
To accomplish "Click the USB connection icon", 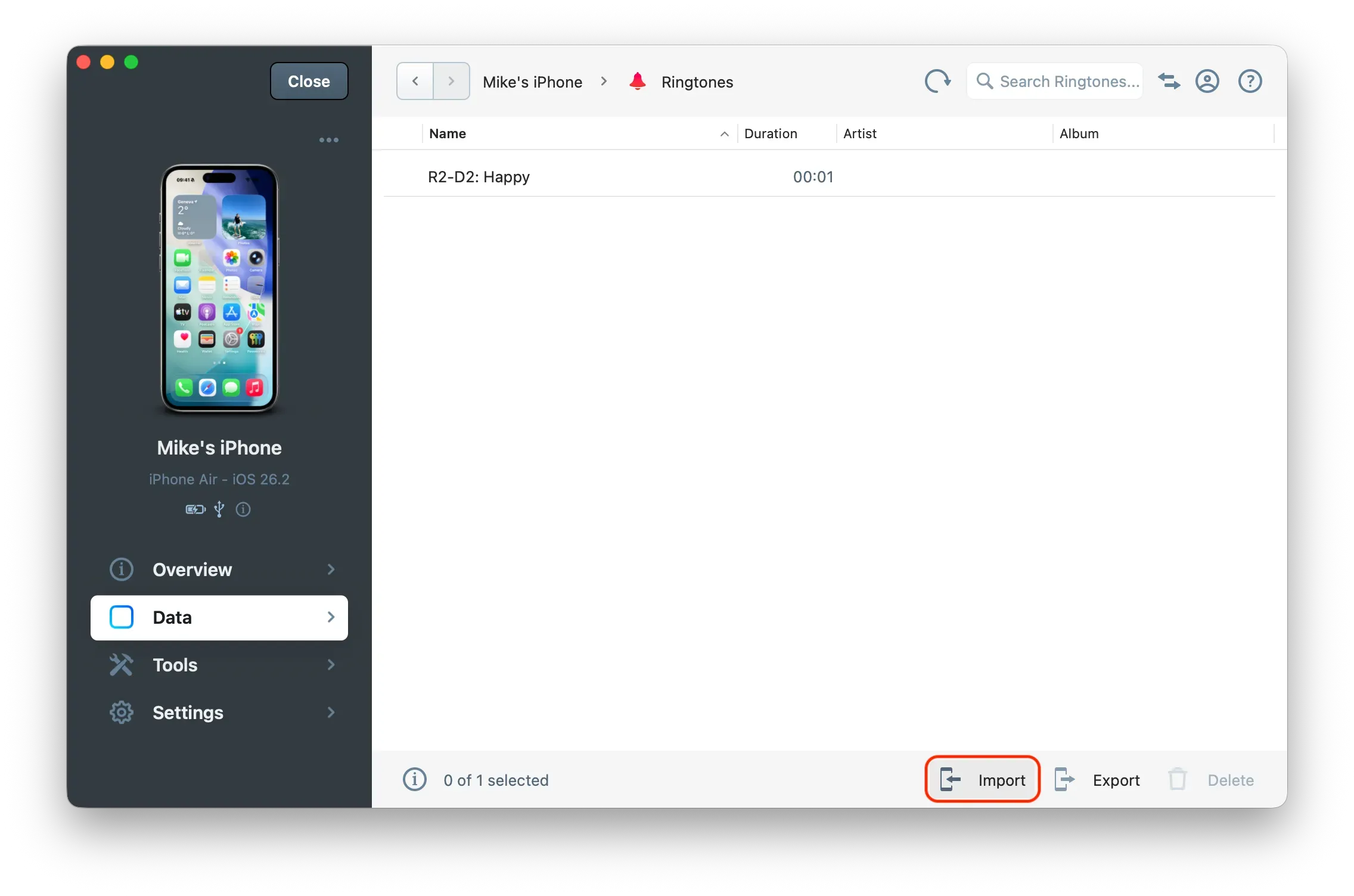I will [x=219, y=509].
